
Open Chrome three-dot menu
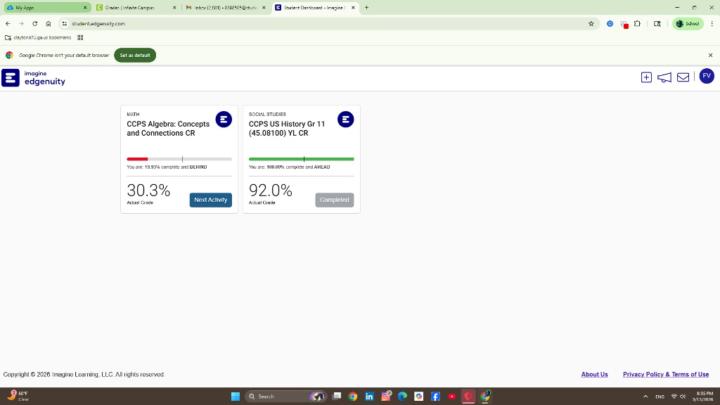[712, 24]
